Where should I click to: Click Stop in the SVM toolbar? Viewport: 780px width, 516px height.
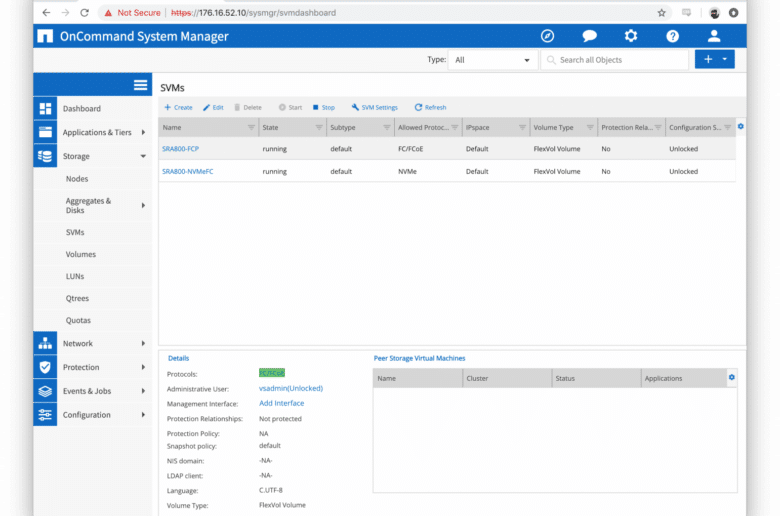[324, 107]
